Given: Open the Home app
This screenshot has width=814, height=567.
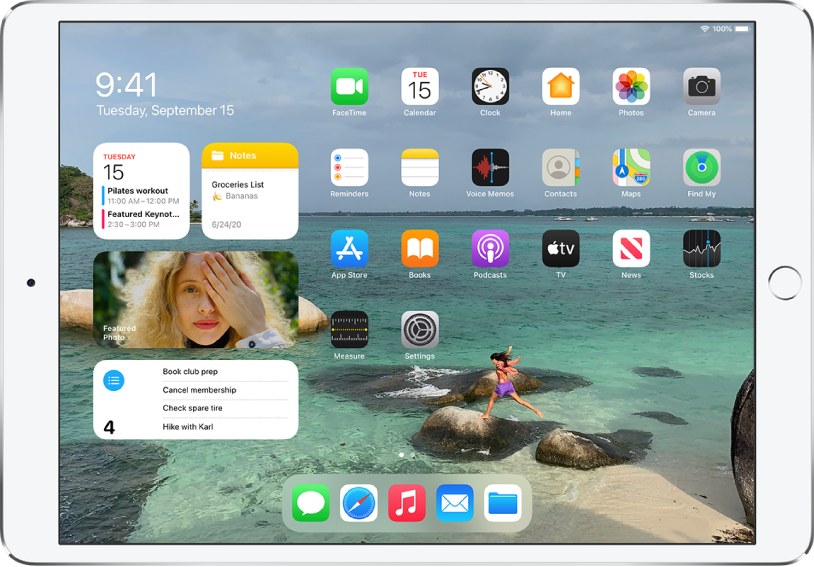Looking at the screenshot, I should 561,86.
